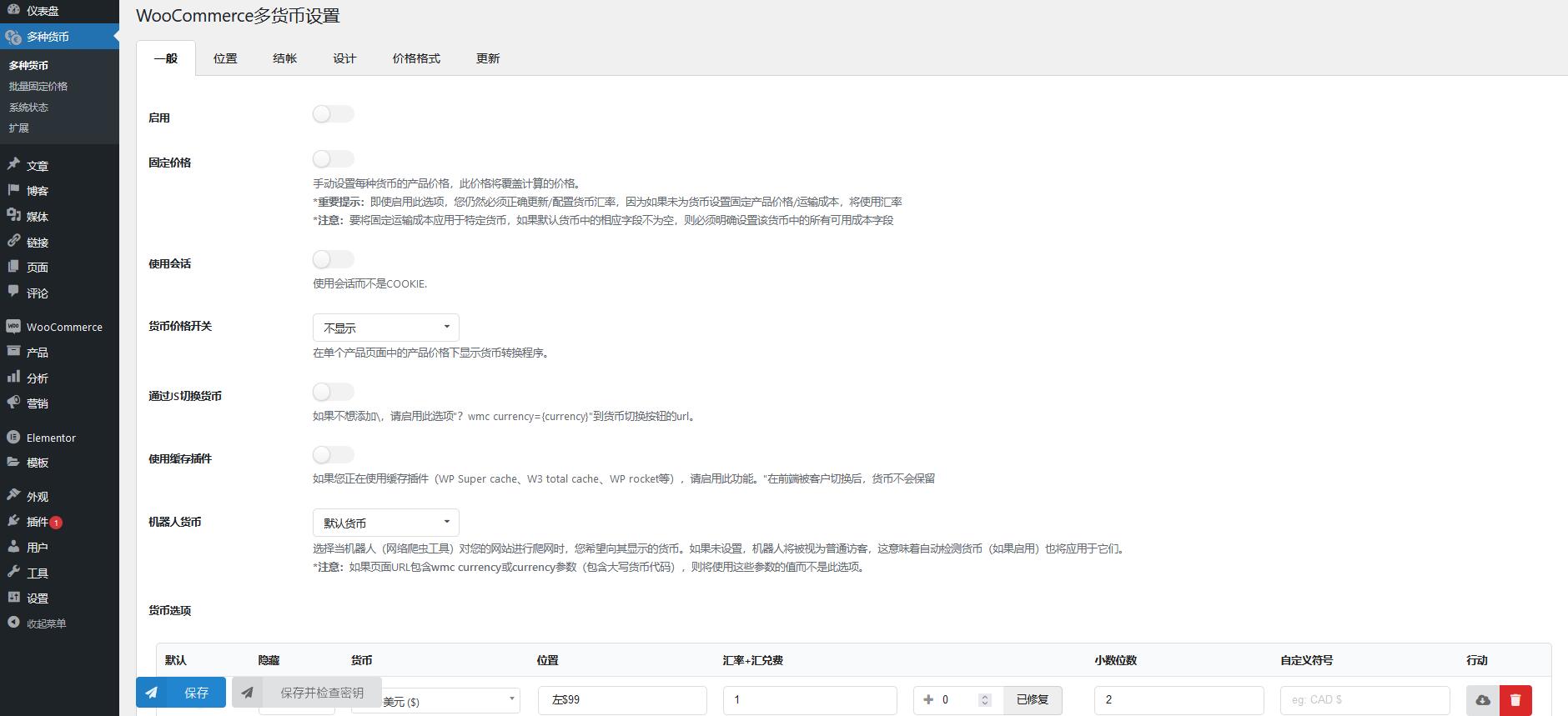
Task: Click the 自定义符号 input field
Action: click(1364, 700)
